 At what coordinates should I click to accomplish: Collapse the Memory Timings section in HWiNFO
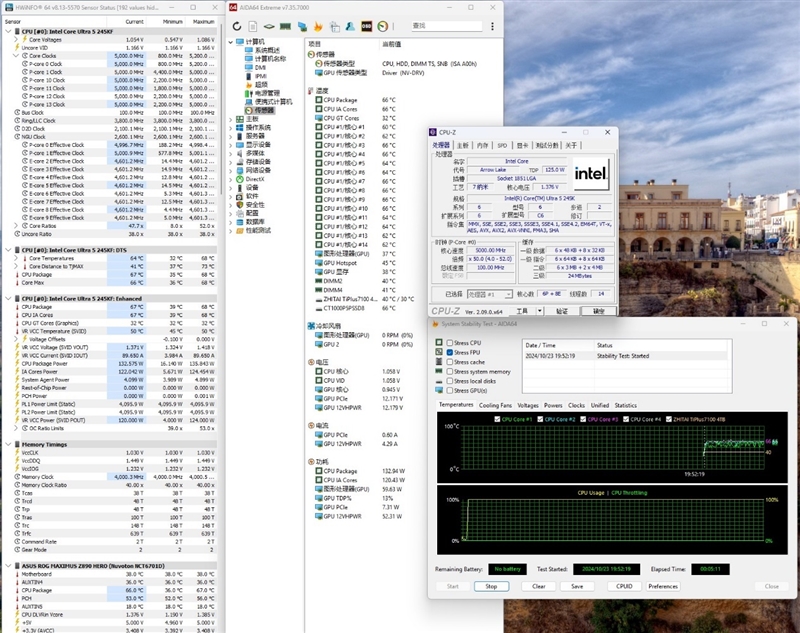[8, 444]
